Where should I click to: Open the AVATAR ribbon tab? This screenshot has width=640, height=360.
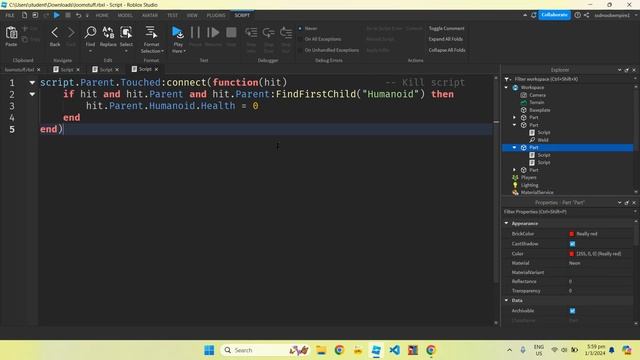pyautogui.click(x=150, y=15)
